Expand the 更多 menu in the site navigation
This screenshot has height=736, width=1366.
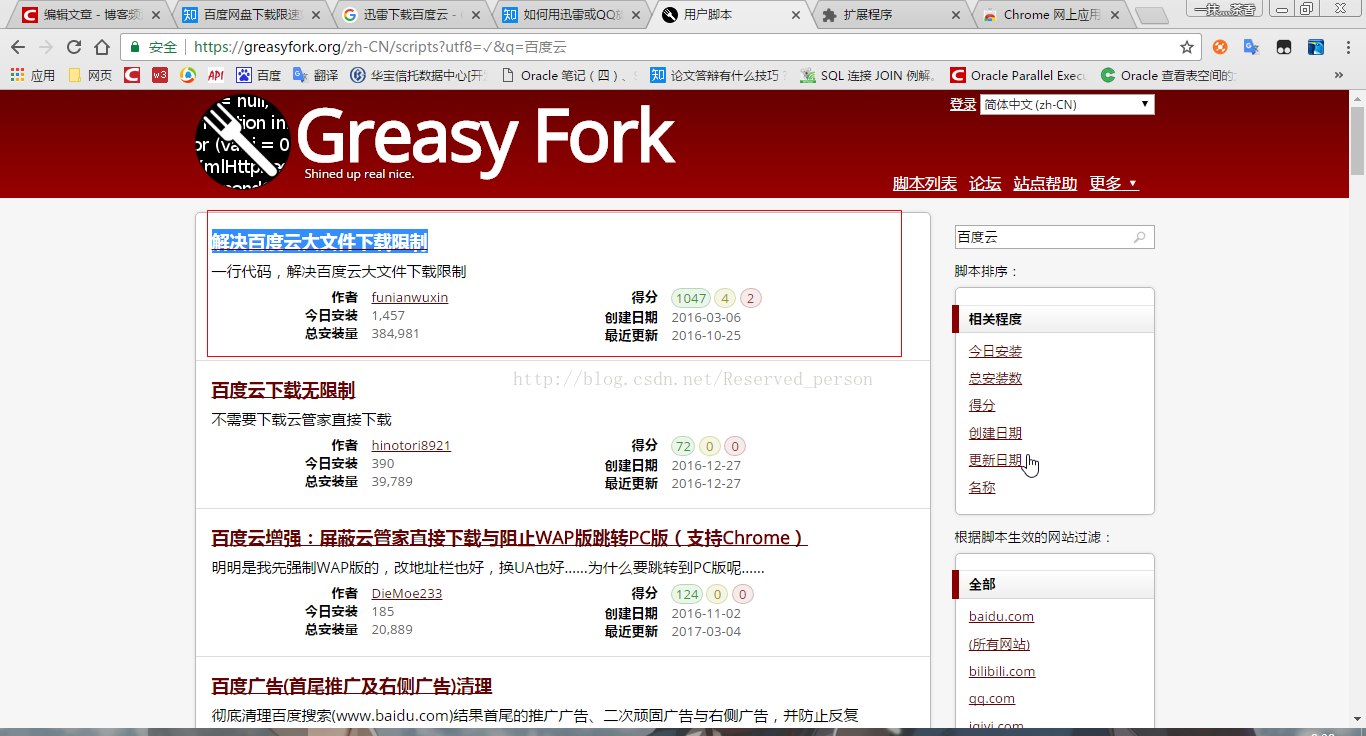click(1114, 183)
